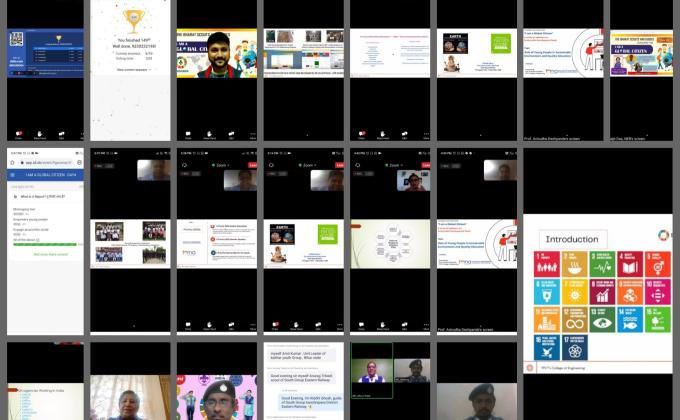Viewport: 680px width, 420px height.
Task: Click the chat message "Good Evening, I'm" in the blue bubble
Action: pyautogui.click(x=311, y=402)
